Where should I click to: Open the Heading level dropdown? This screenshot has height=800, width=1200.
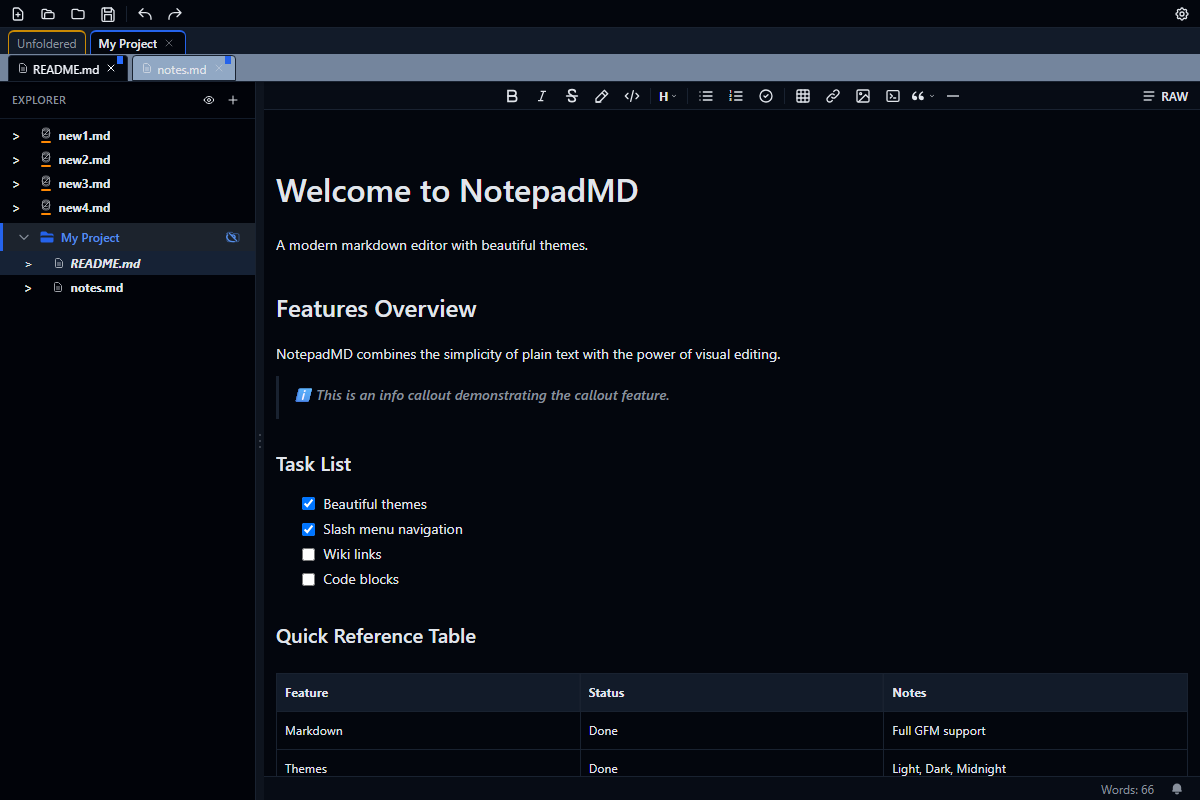click(666, 95)
